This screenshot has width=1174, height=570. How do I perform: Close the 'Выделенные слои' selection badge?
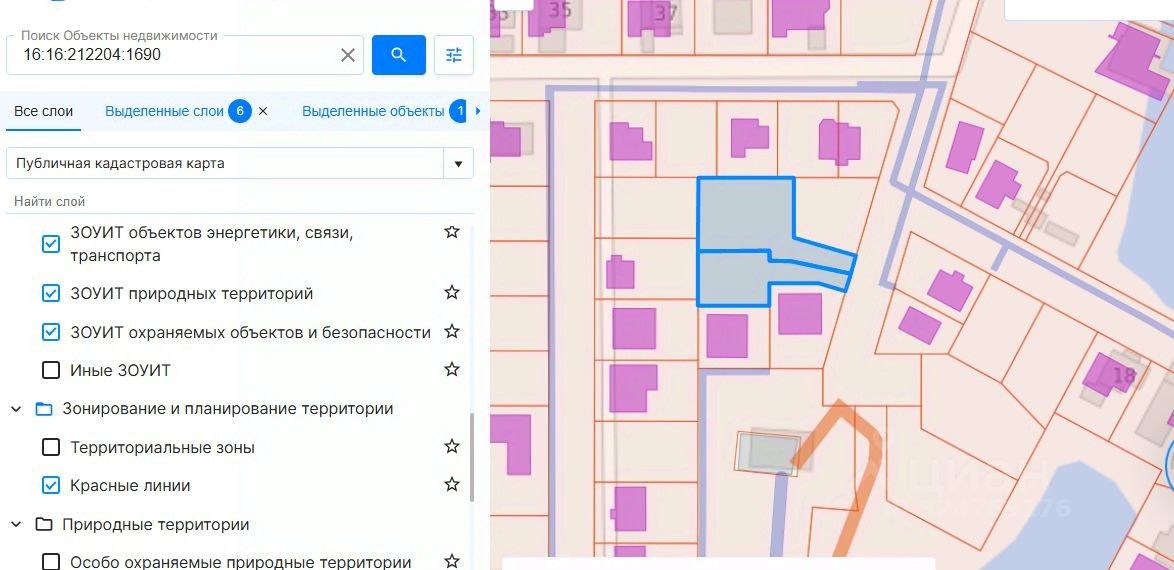(x=263, y=111)
